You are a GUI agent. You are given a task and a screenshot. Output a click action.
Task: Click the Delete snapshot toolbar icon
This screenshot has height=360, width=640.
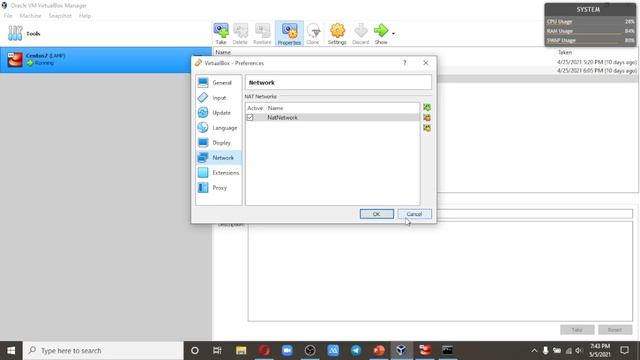tap(240, 33)
